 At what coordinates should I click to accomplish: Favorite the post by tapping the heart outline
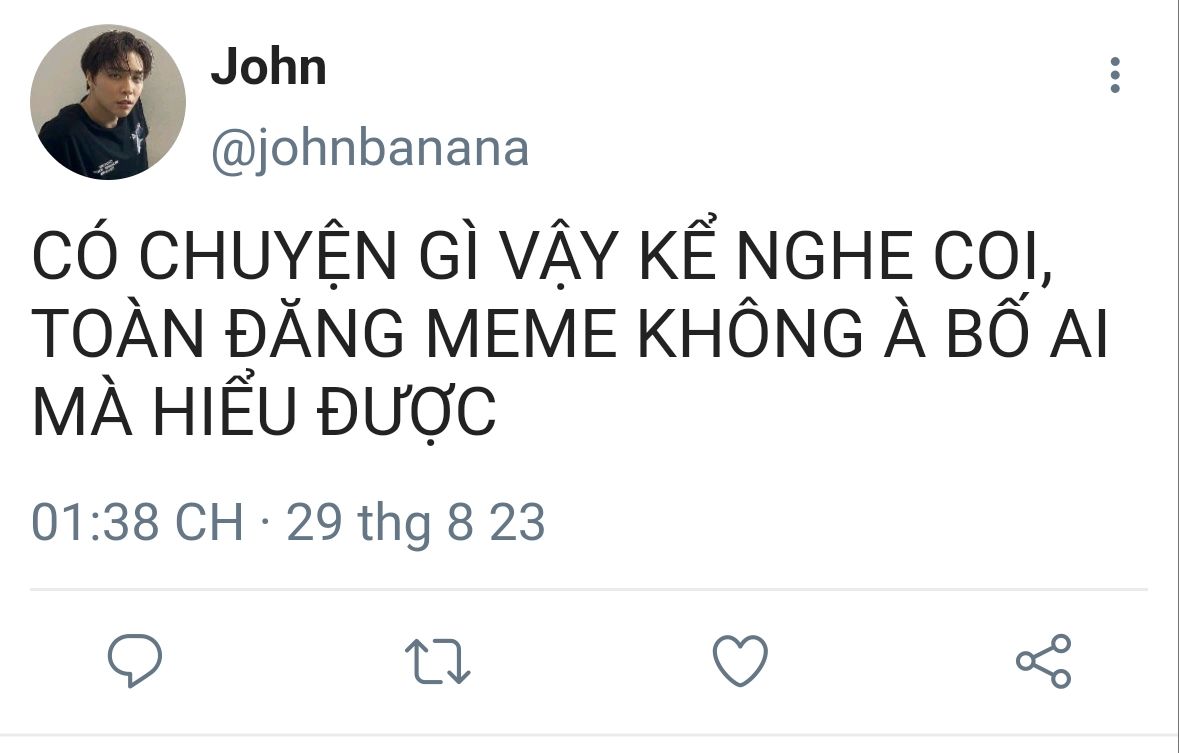click(740, 660)
